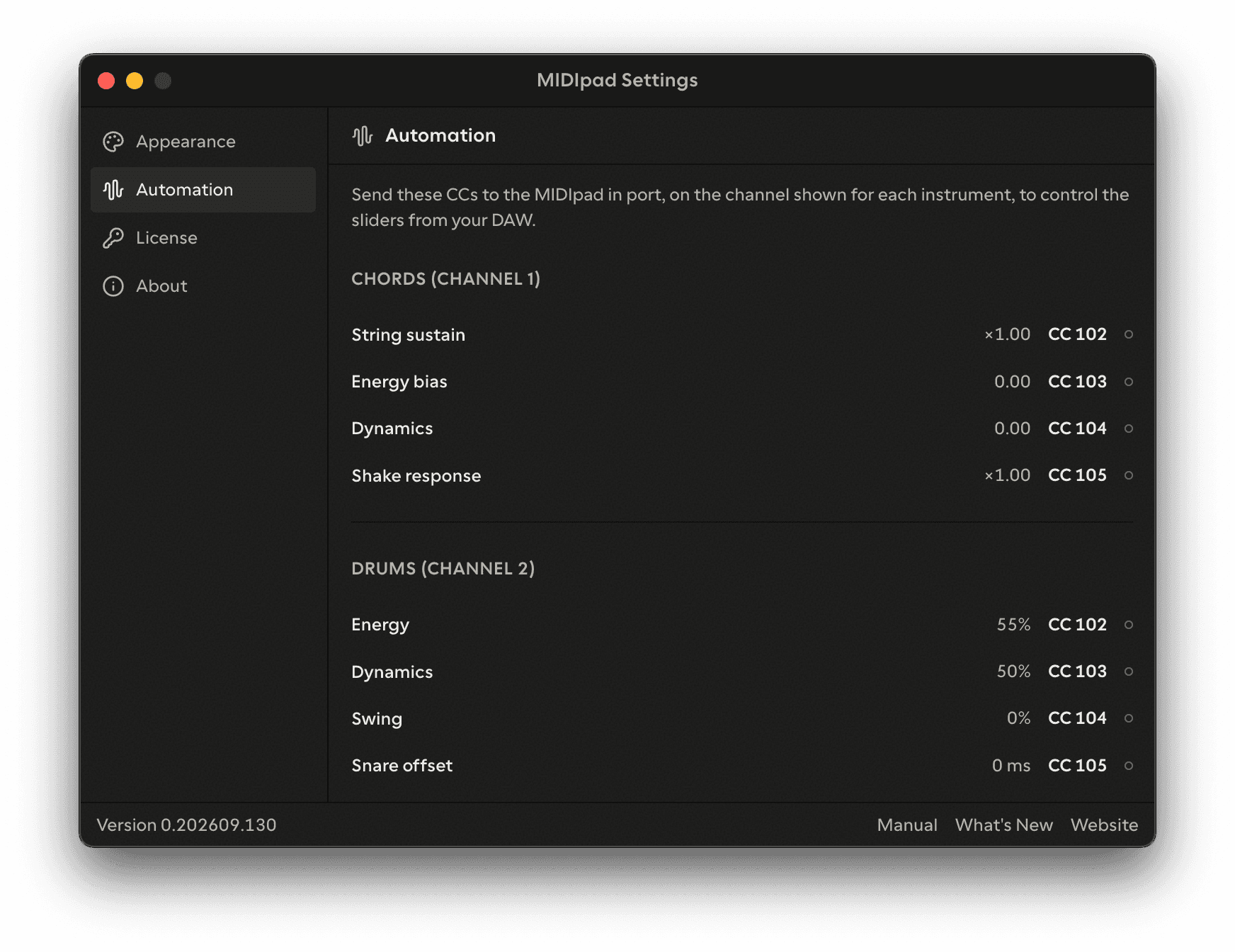The width and height of the screenshot is (1235, 952).
Task: Click the 0 ms value for Snare offset
Action: point(1011,766)
